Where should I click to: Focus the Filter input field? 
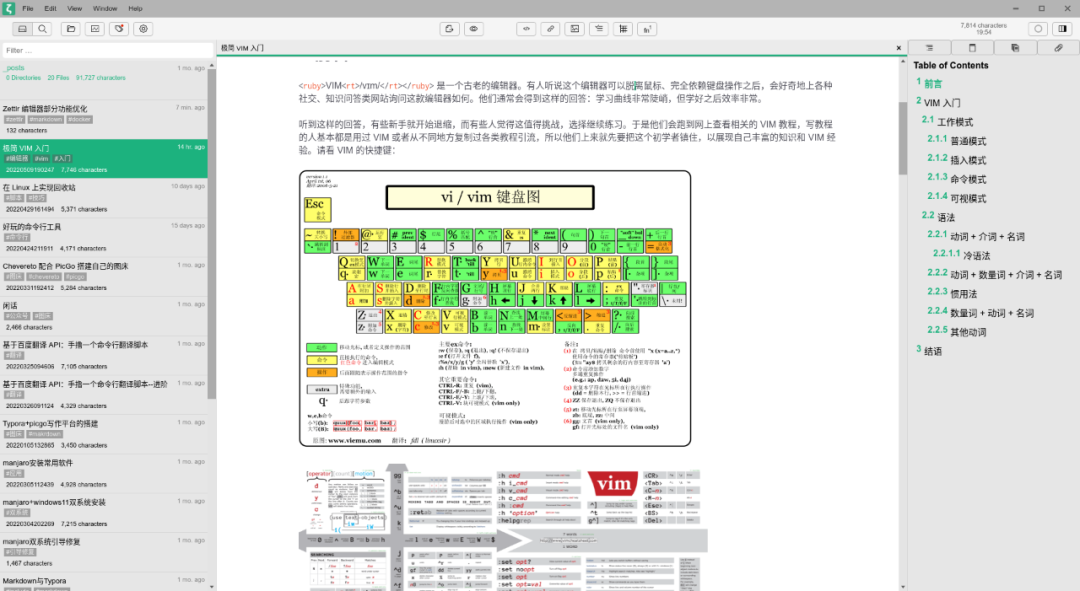point(107,50)
